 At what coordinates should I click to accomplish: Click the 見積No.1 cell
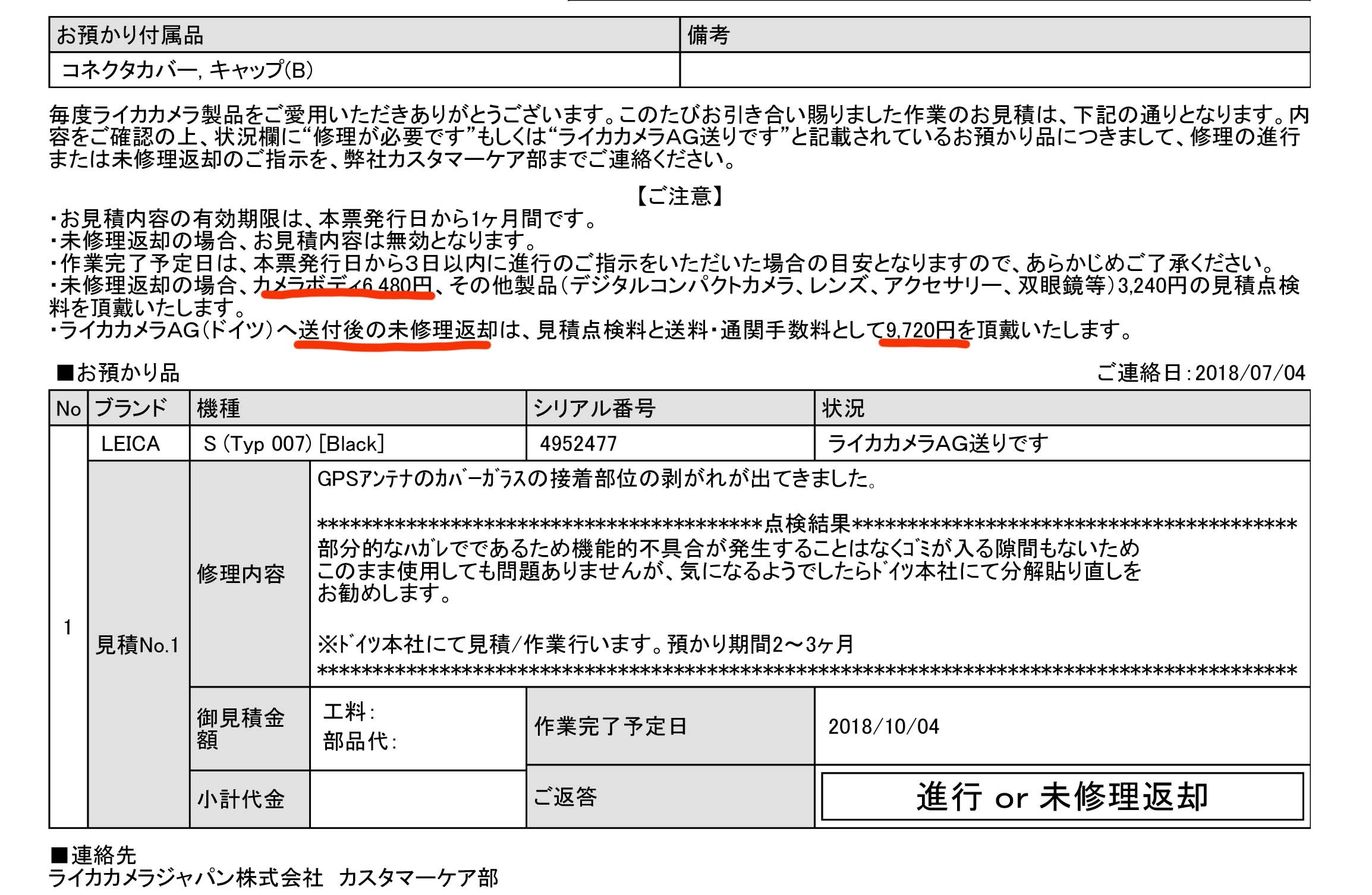(139, 644)
